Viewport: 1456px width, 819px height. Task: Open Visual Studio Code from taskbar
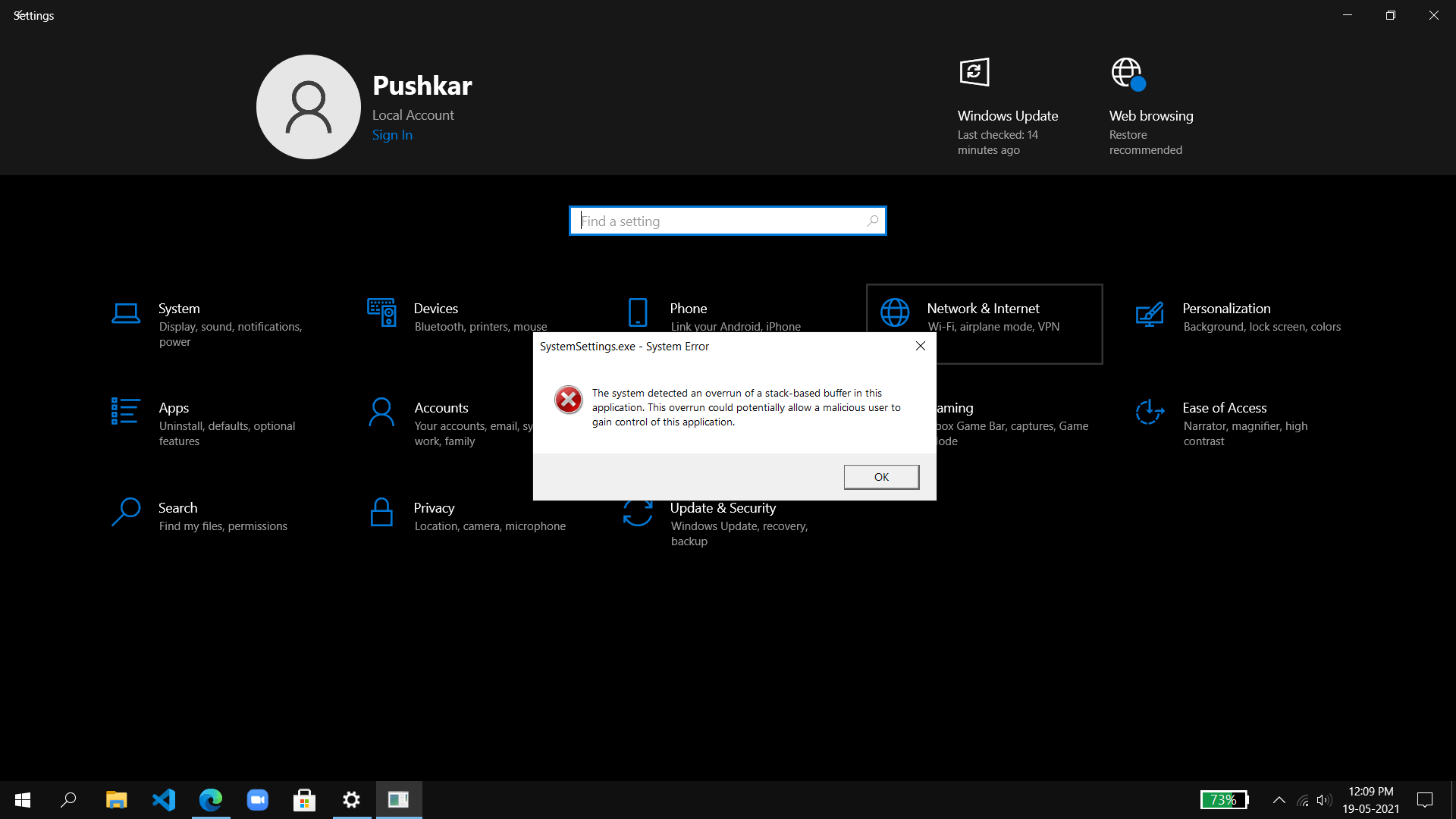coord(164,800)
